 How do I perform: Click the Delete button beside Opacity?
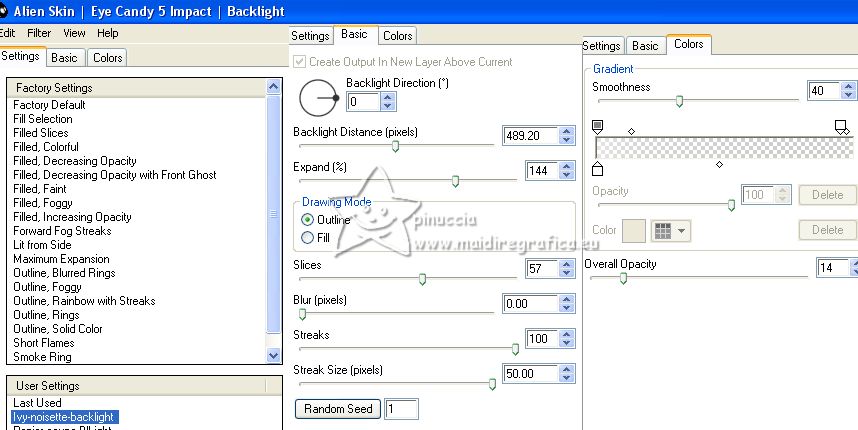pyautogui.click(x=827, y=195)
